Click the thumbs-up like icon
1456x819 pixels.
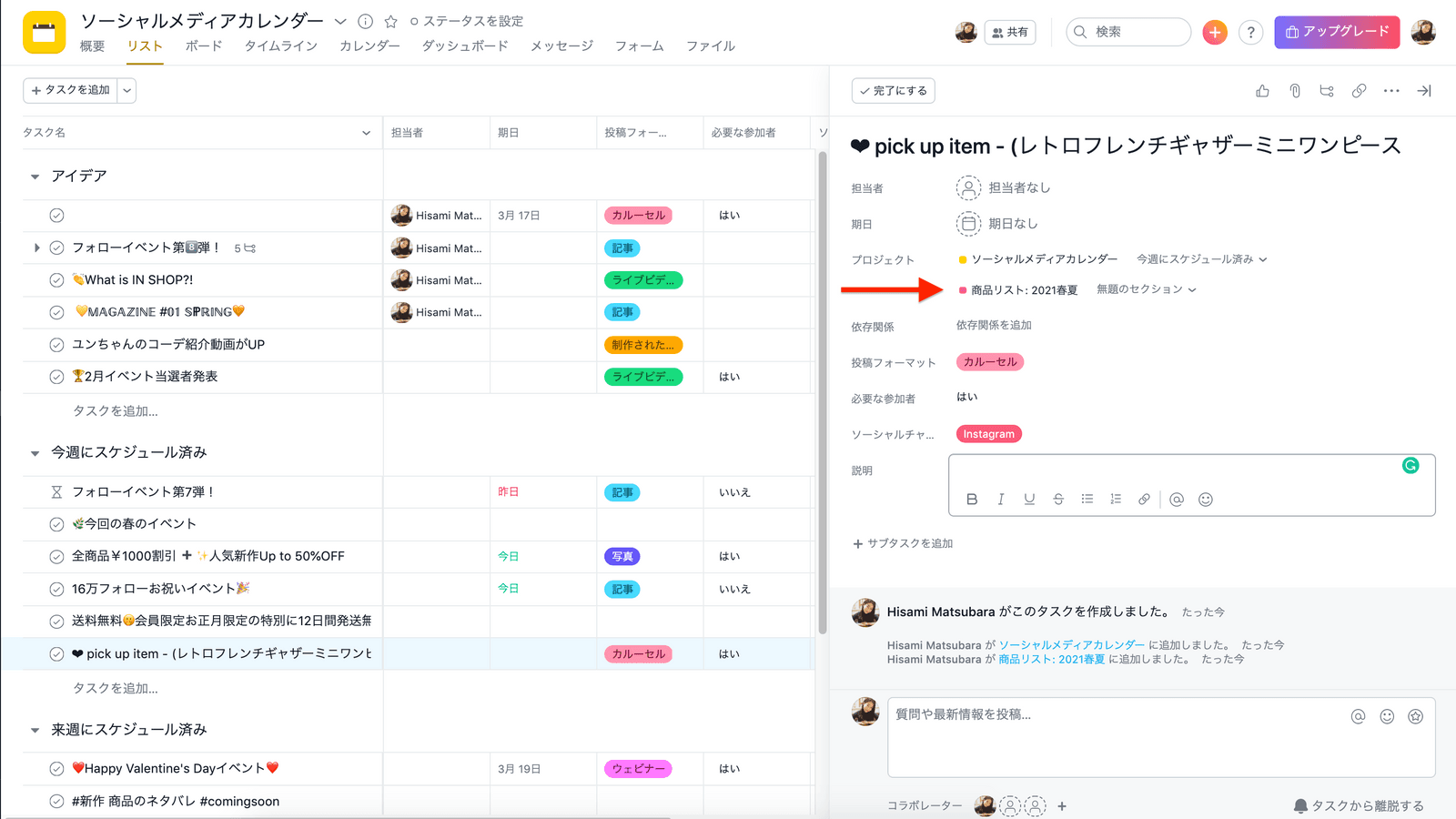tap(1262, 91)
